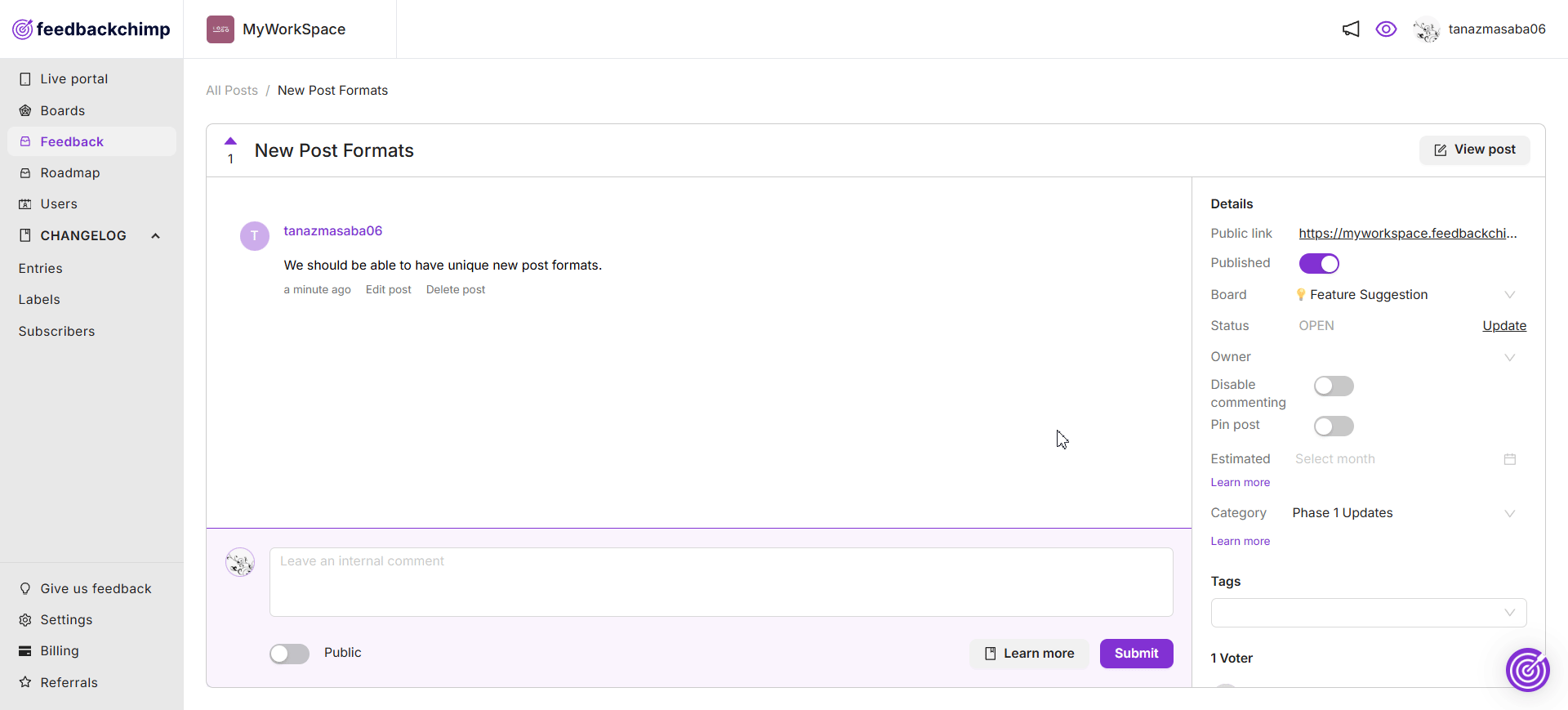Open the Board dropdown showing Feature Suggestion
Screen dimensions: 1568x710
coord(1406,295)
